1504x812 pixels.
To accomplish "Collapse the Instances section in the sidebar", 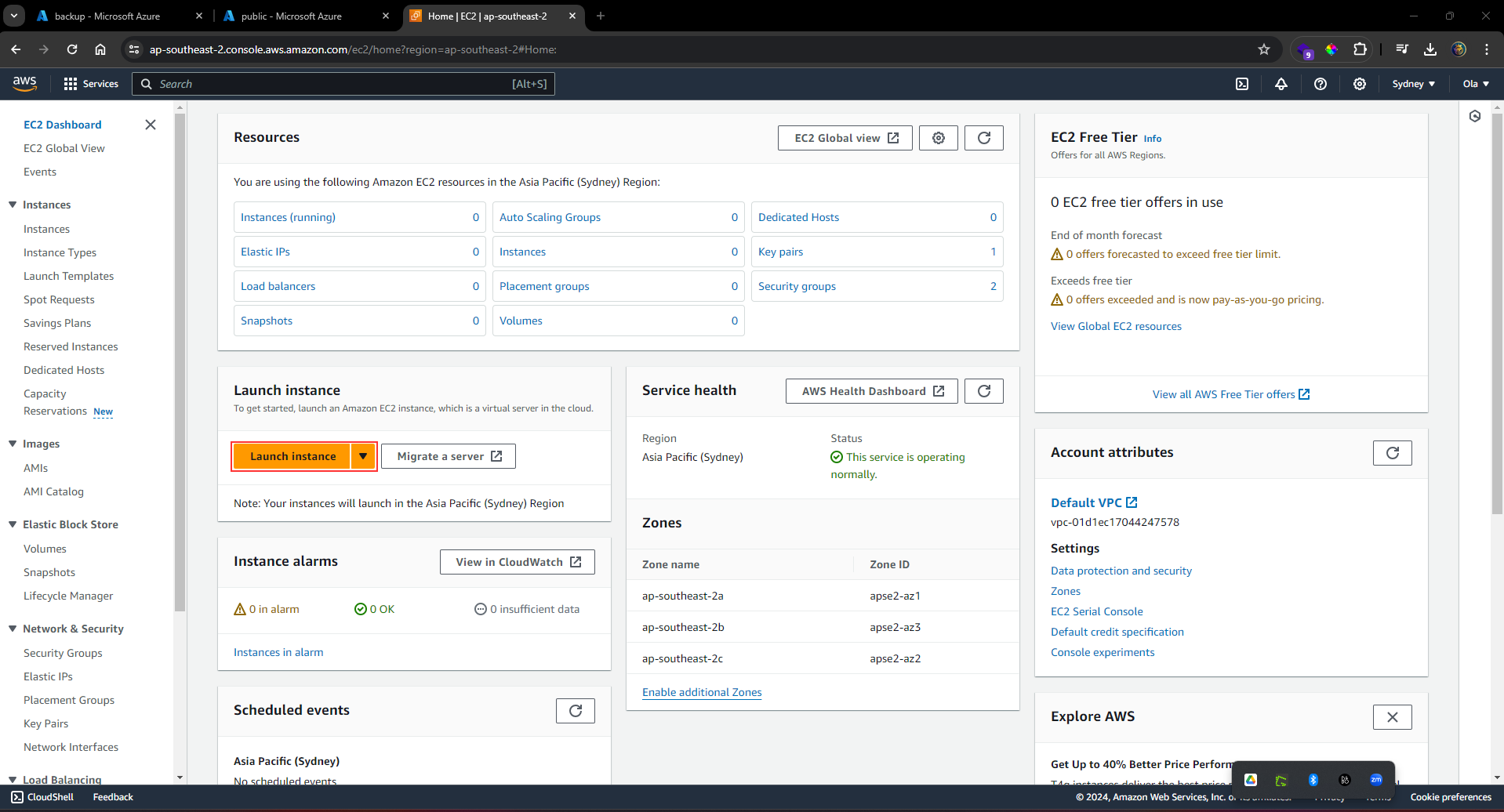I will (x=12, y=205).
